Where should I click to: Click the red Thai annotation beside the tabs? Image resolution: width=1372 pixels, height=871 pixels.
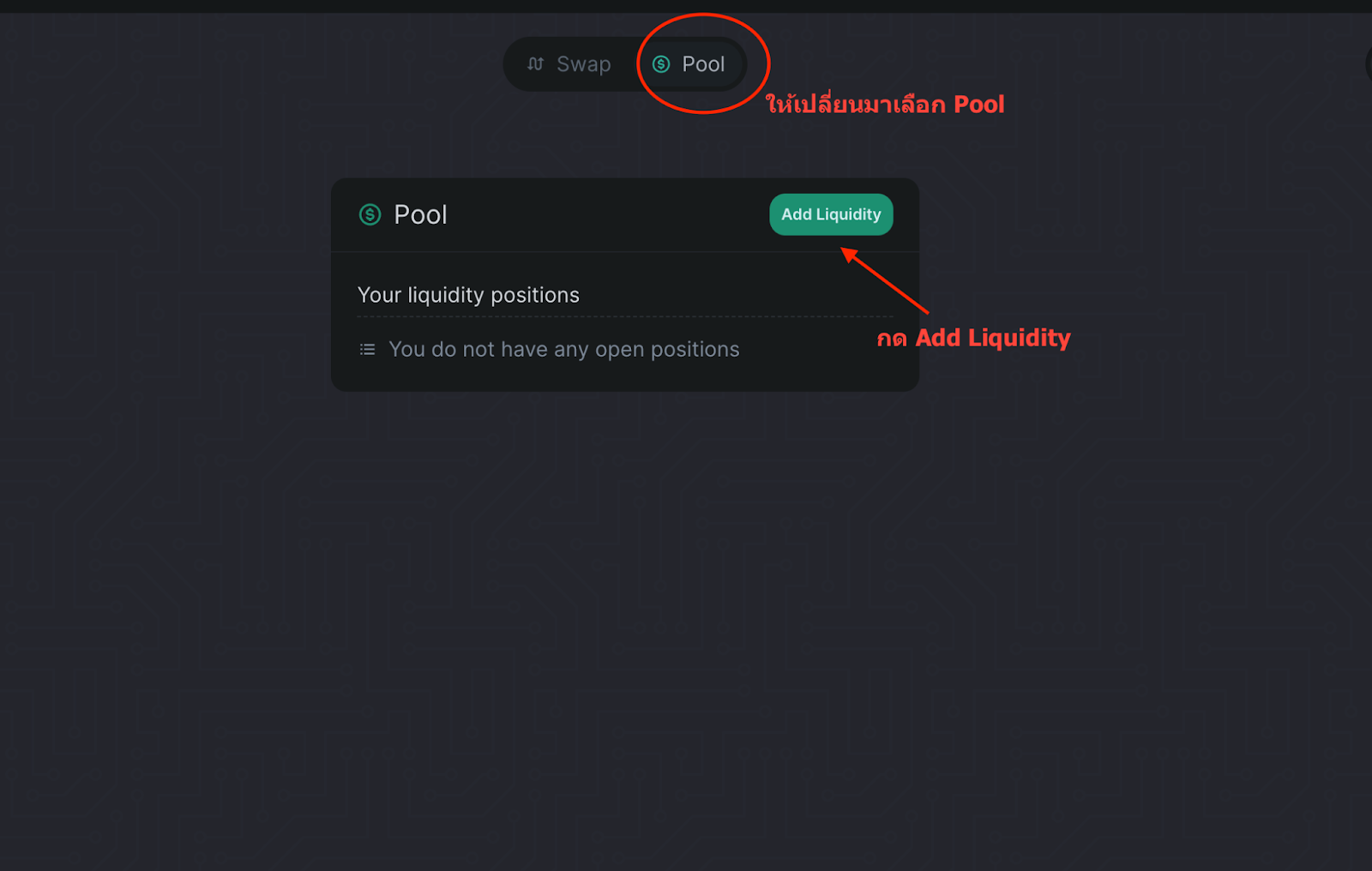coord(884,105)
